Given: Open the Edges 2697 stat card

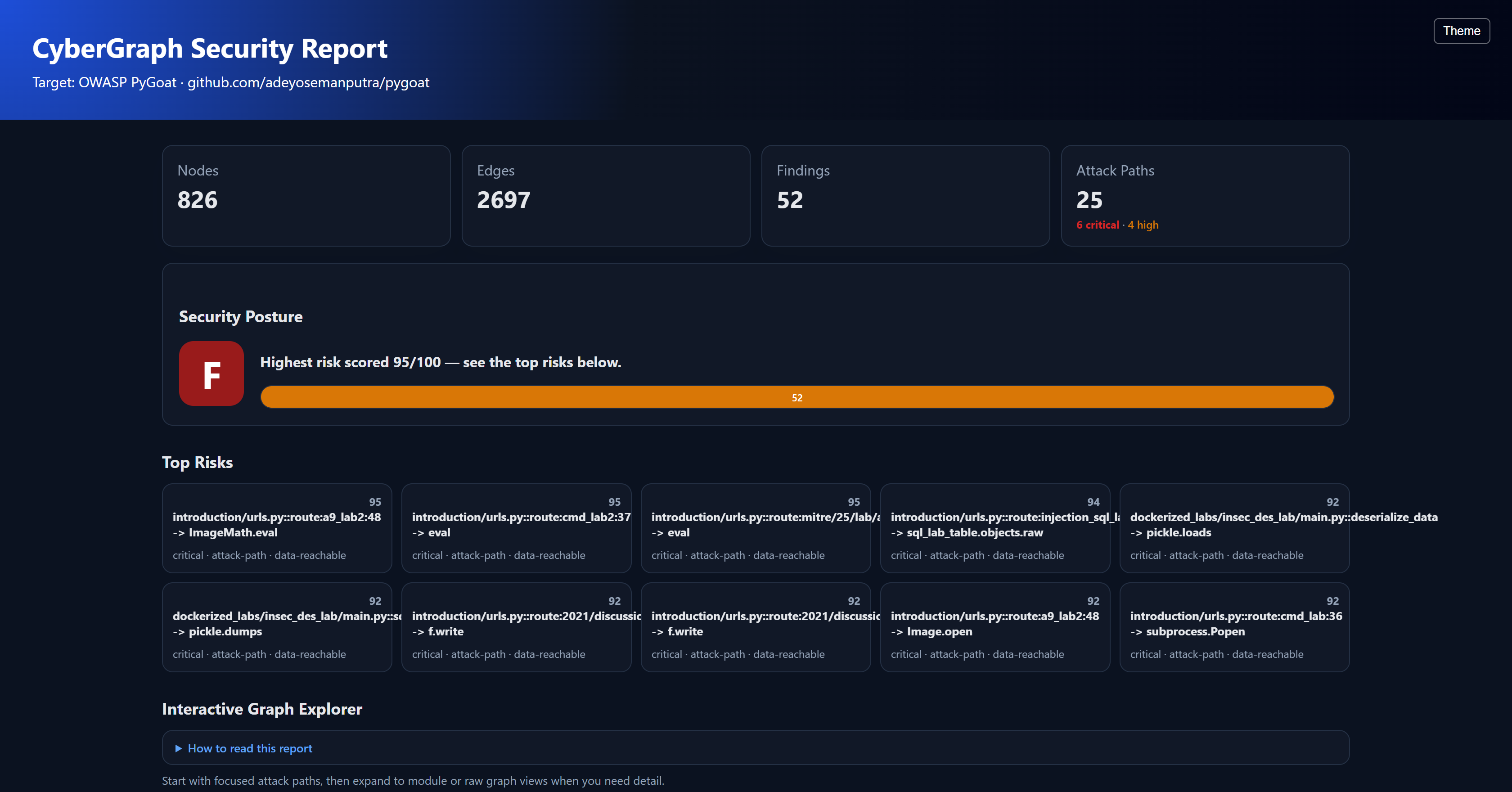Looking at the screenshot, I should point(606,195).
